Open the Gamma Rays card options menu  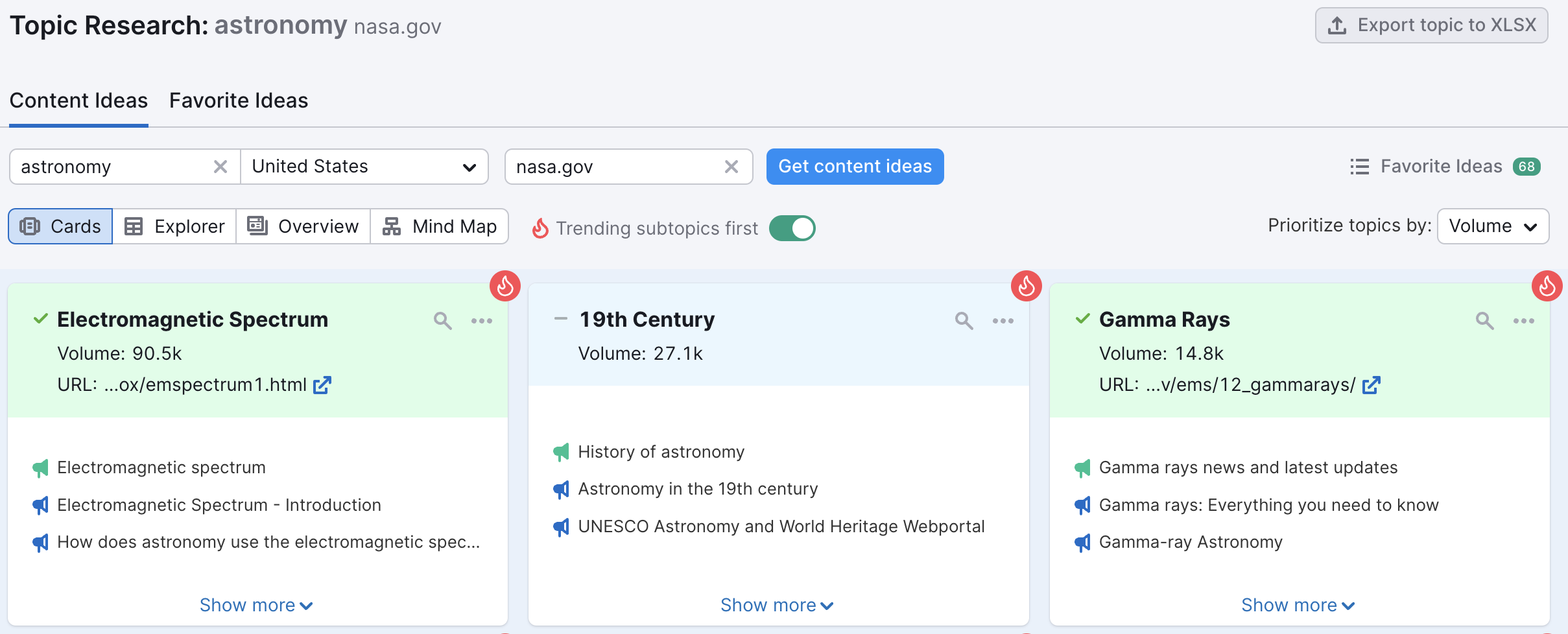coord(1523,320)
